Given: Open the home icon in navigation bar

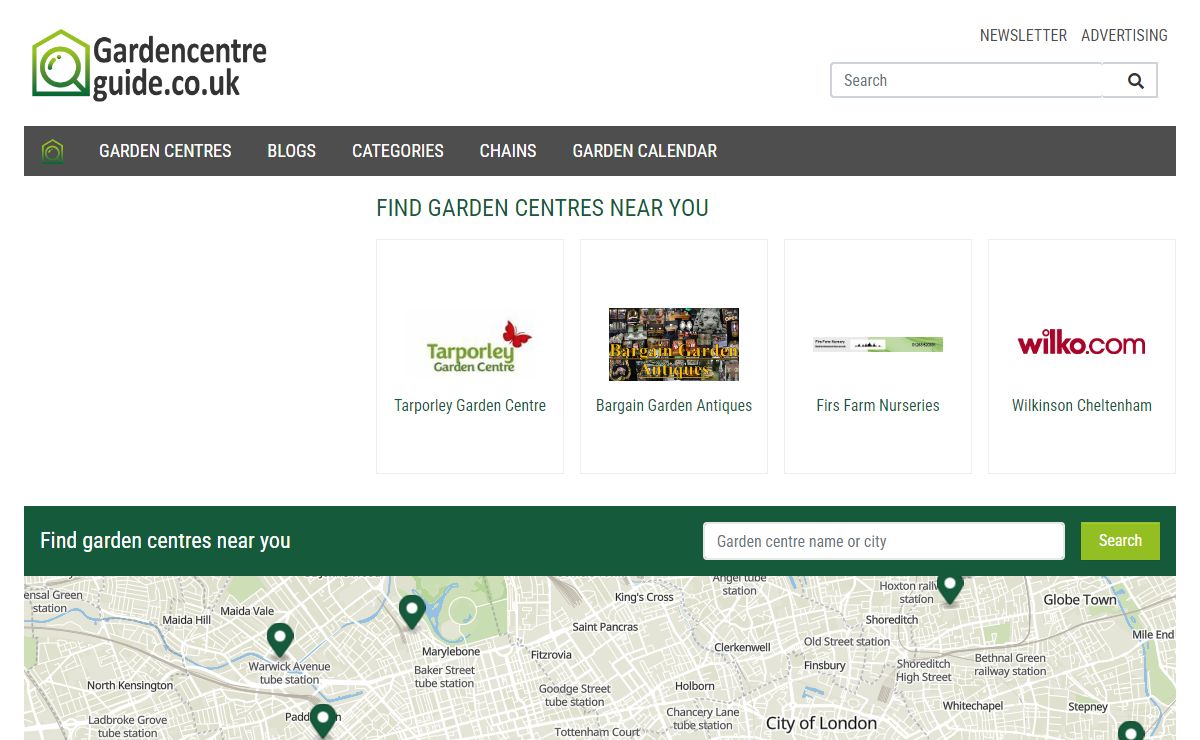Looking at the screenshot, I should click(53, 151).
